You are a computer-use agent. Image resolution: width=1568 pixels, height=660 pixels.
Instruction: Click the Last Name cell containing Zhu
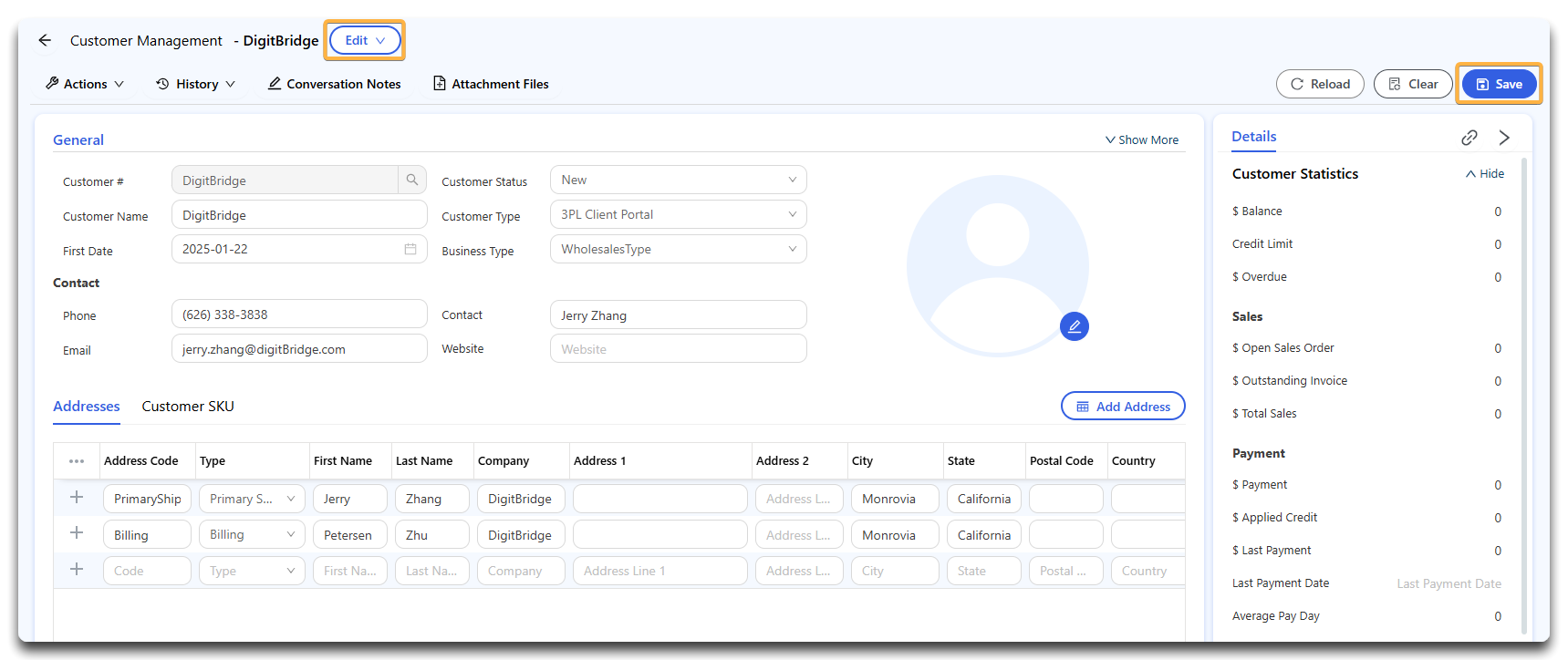[x=432, y=535]
